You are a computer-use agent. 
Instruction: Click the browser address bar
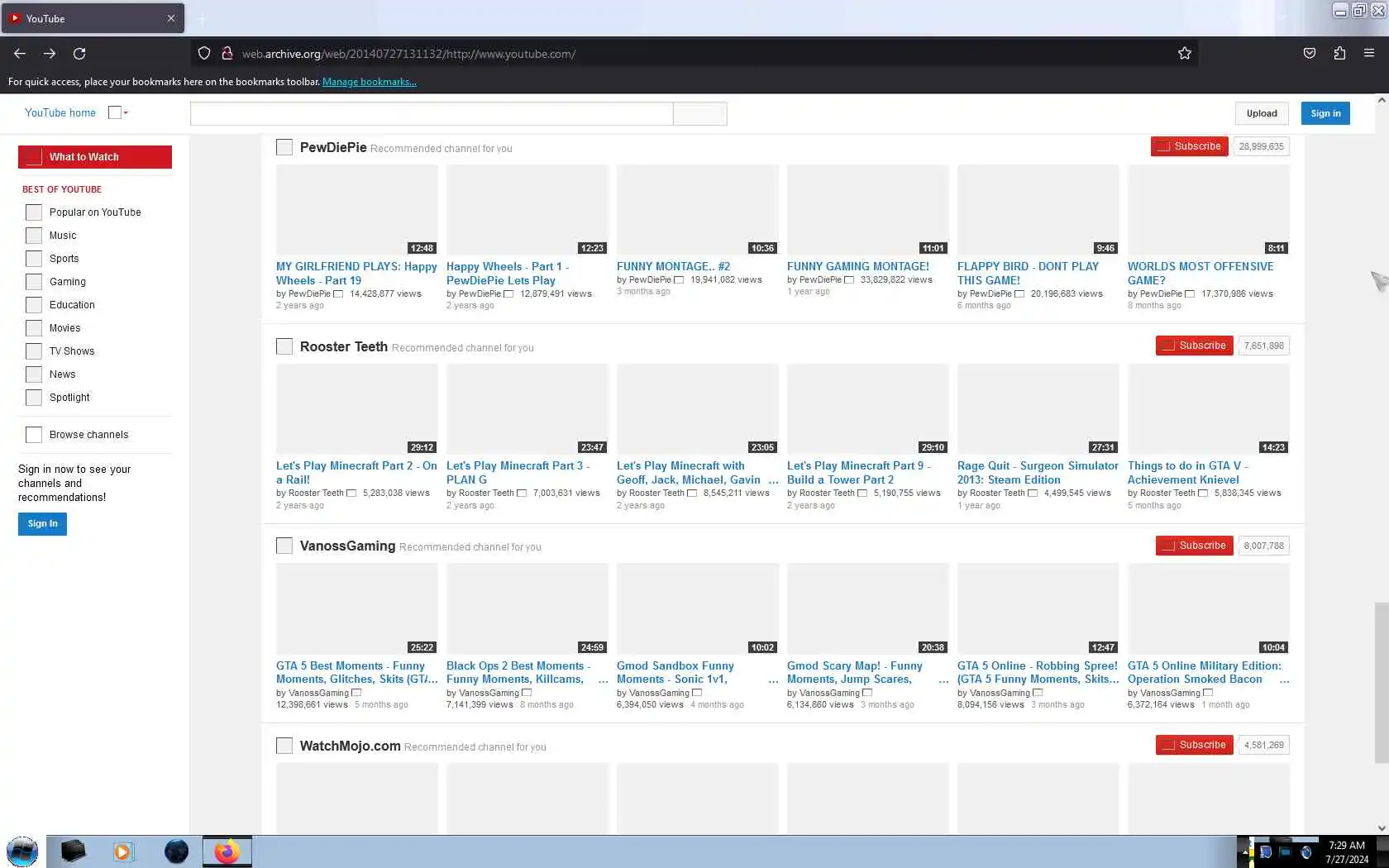click(694, 54)
